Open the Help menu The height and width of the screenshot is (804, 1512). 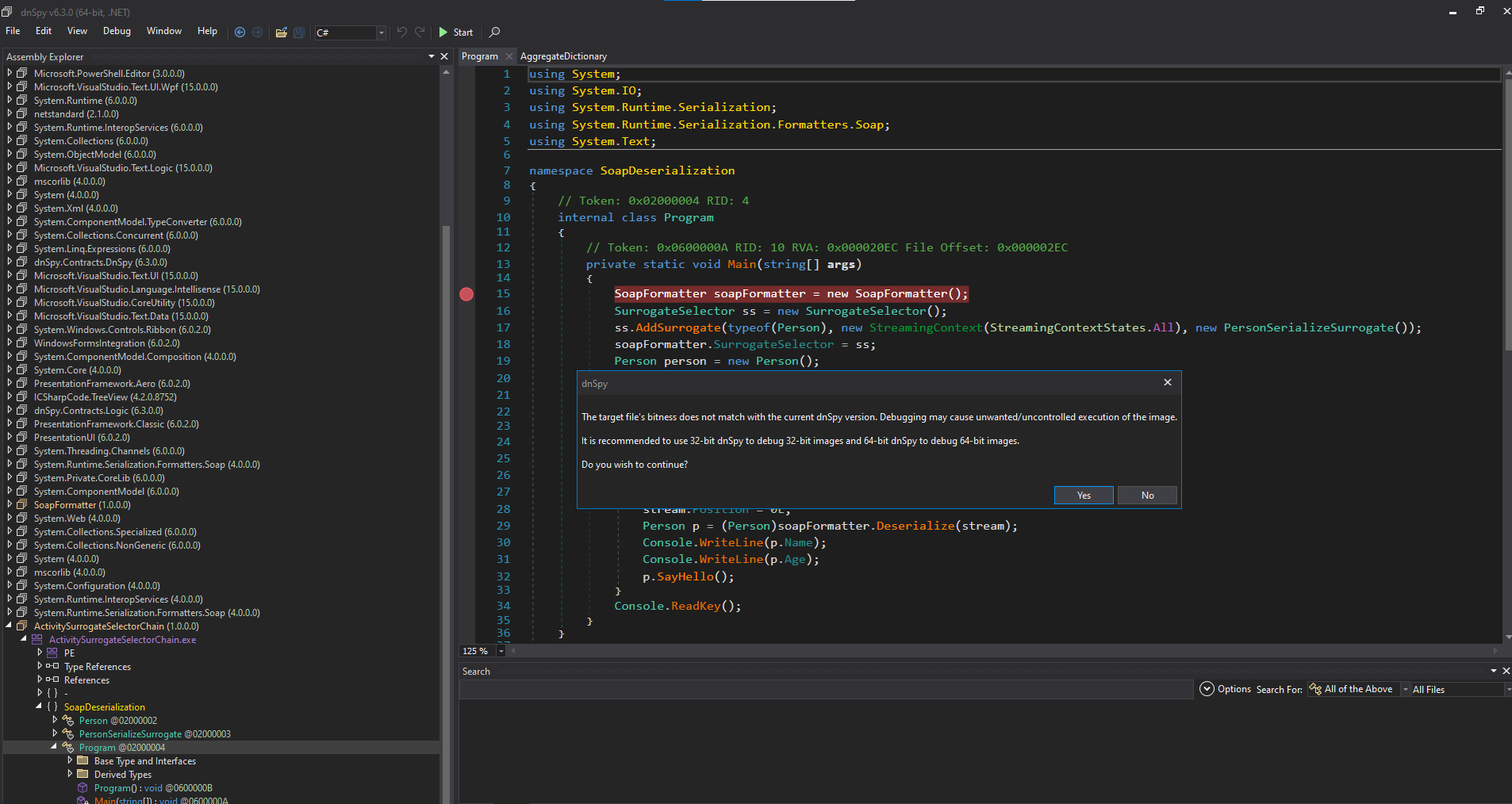(x=207, y=31)
